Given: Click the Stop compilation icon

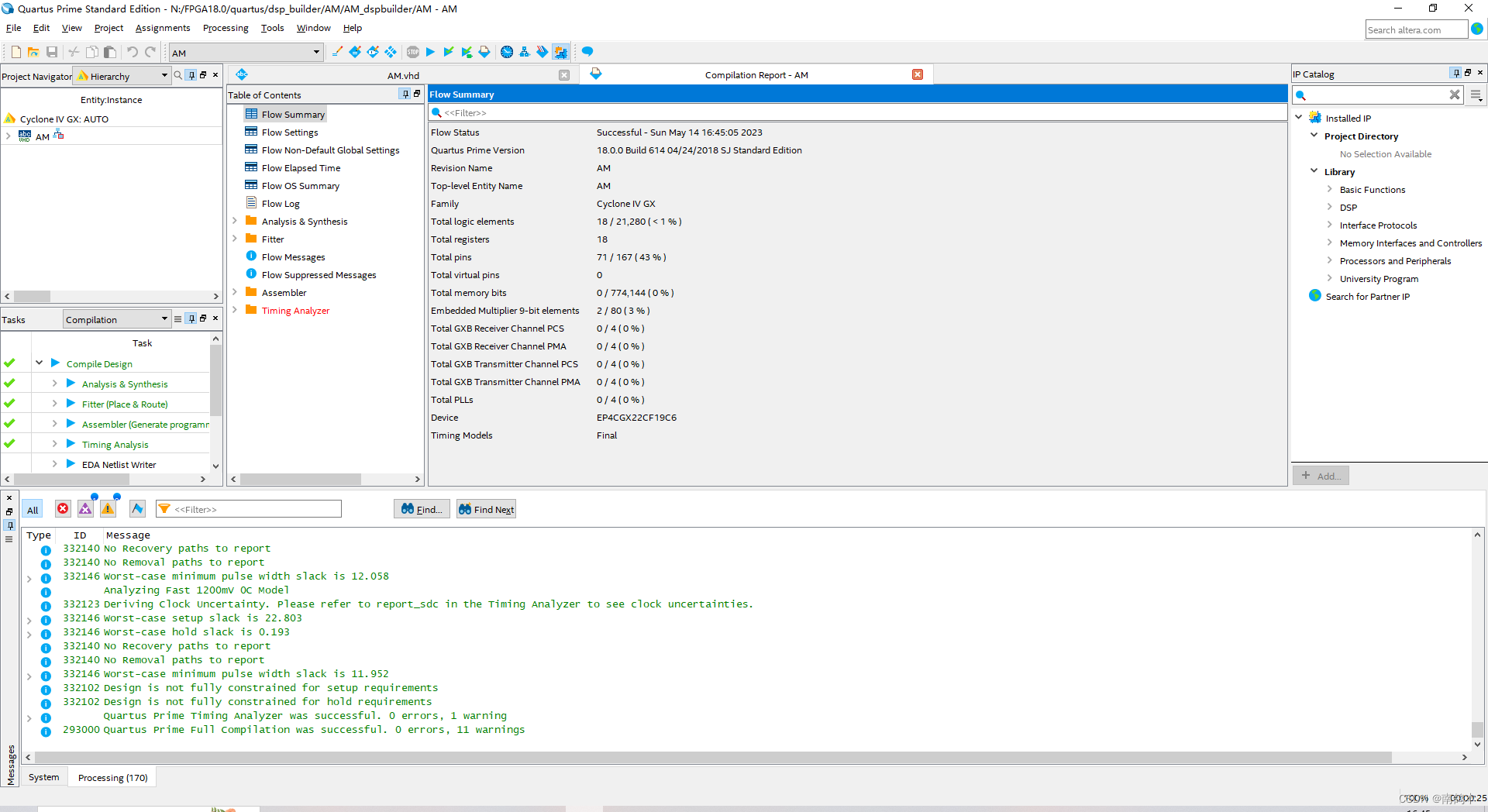Looking at the screenshot, I should click(x=412, y=52).
